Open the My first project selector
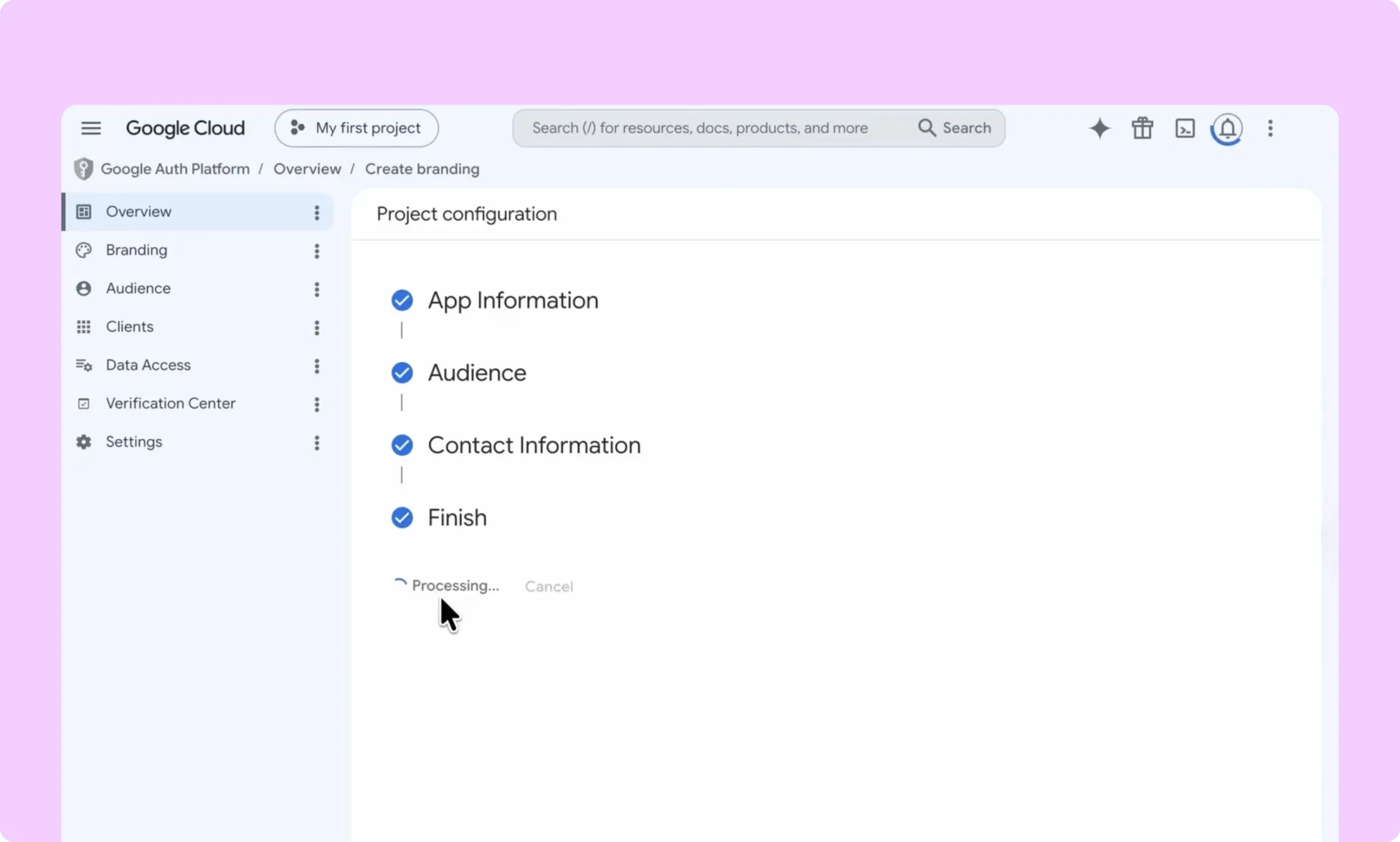Screen dimensions: 1400x842 pyautogui.click(x=356, y=128)
